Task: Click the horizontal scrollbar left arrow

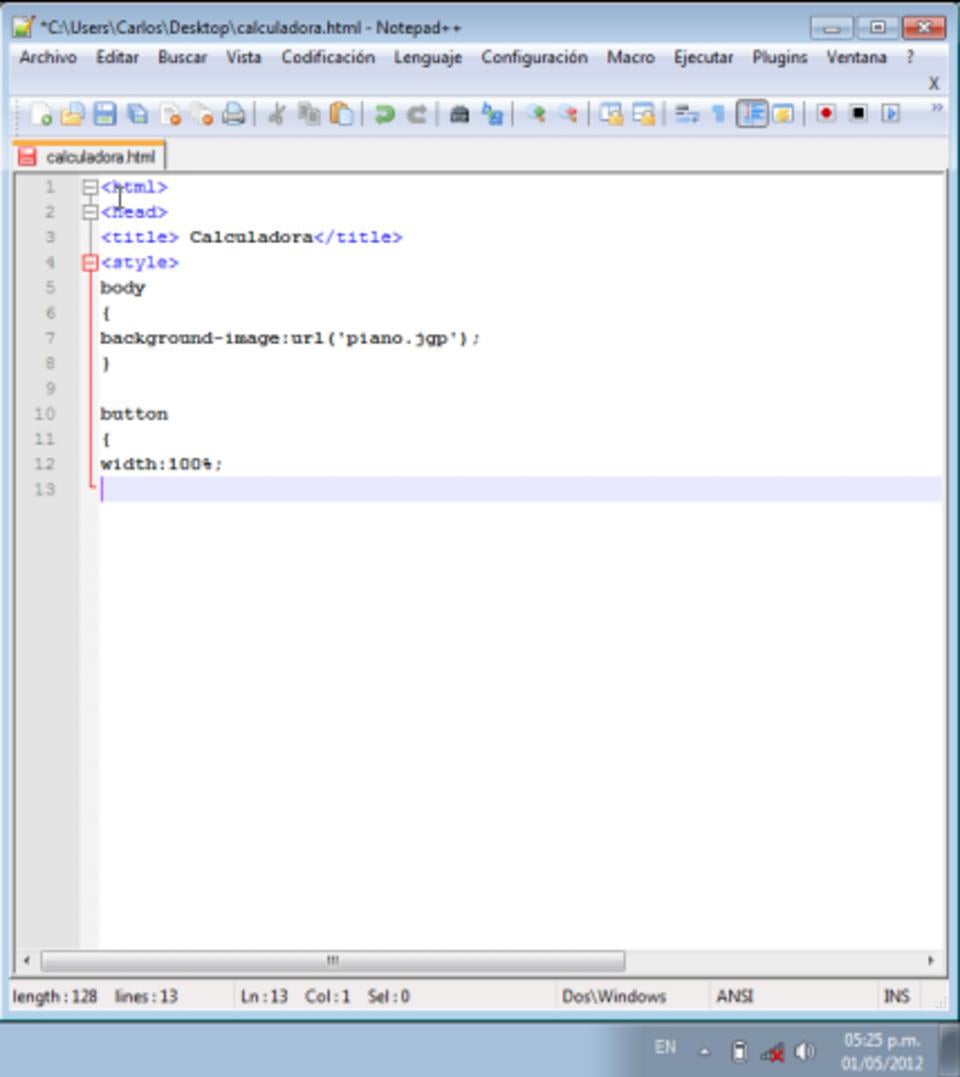Action: click(26, 960)
